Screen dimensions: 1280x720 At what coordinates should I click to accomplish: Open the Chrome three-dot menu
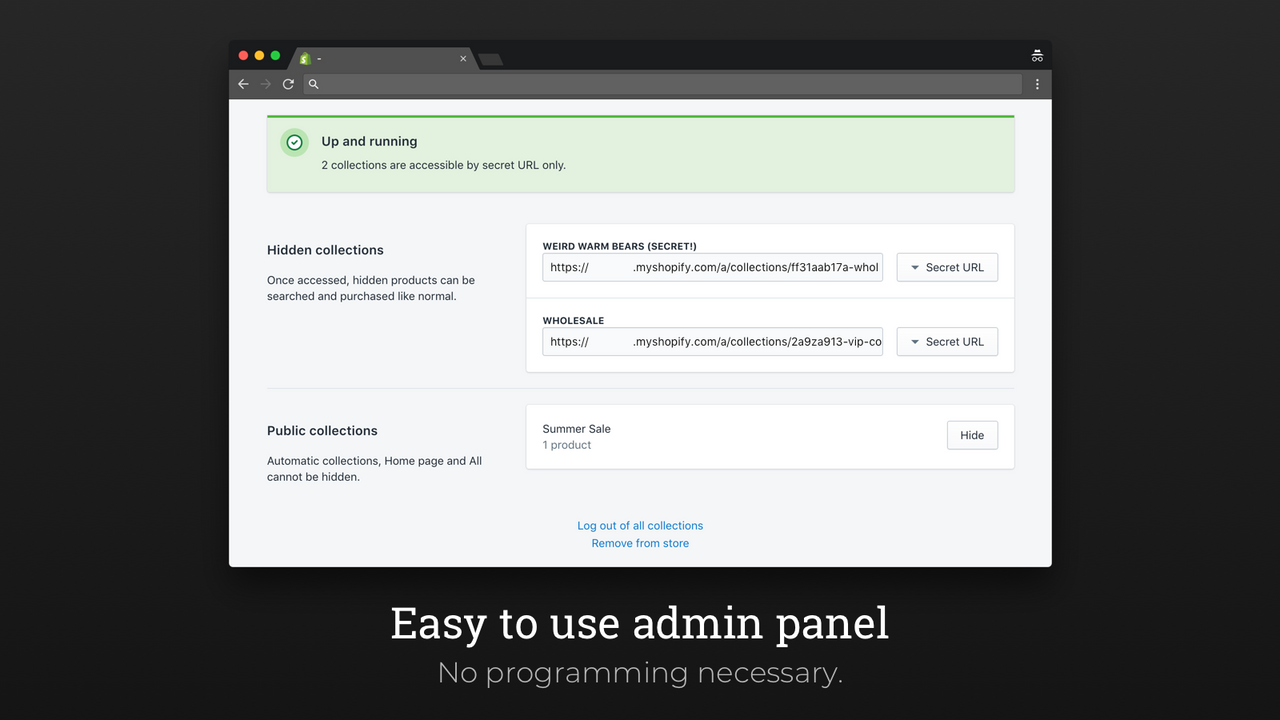pyautogui.click(x=1037, y=84)
